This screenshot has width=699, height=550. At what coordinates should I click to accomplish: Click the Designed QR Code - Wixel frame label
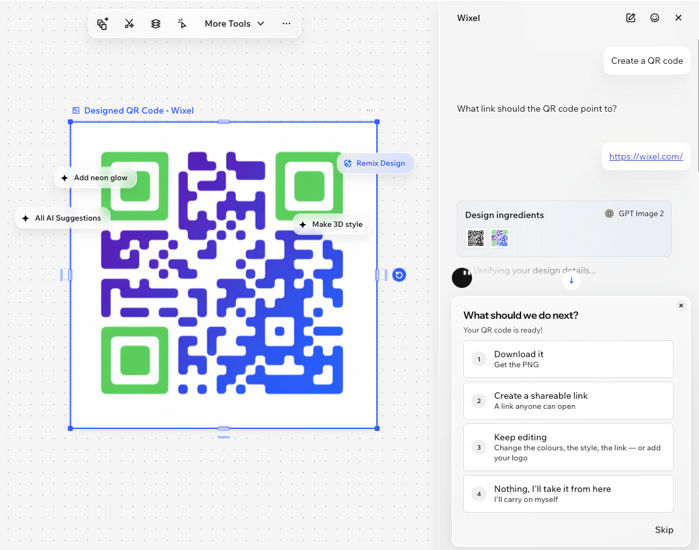[133, 111]
